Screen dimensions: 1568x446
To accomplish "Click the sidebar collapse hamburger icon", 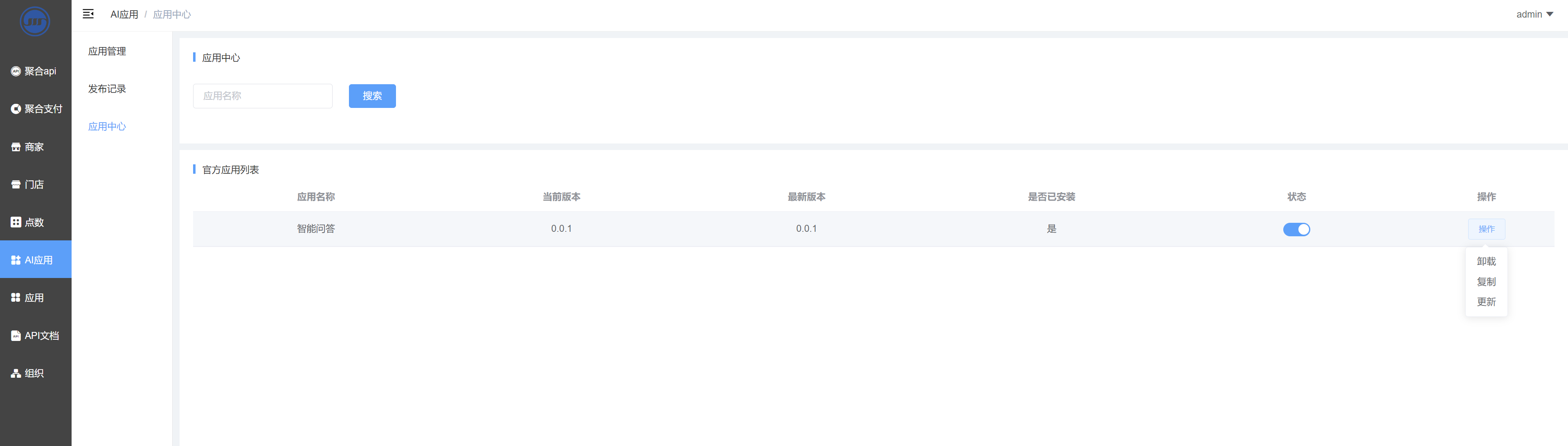I will (x=88, y=14).
